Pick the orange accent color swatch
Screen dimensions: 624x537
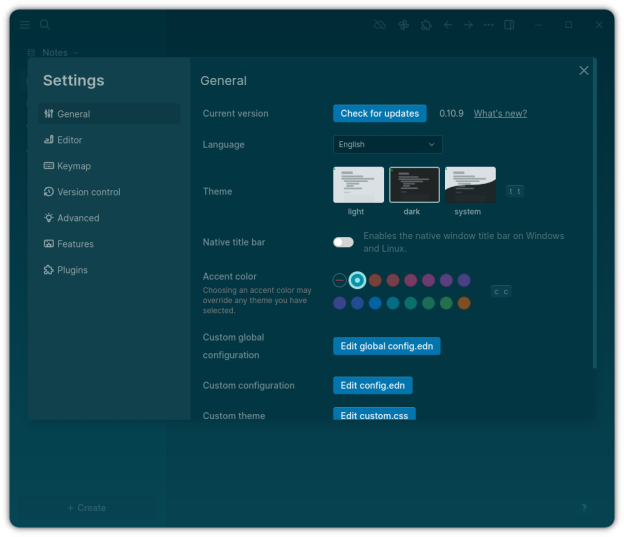(x=464, y=303)
